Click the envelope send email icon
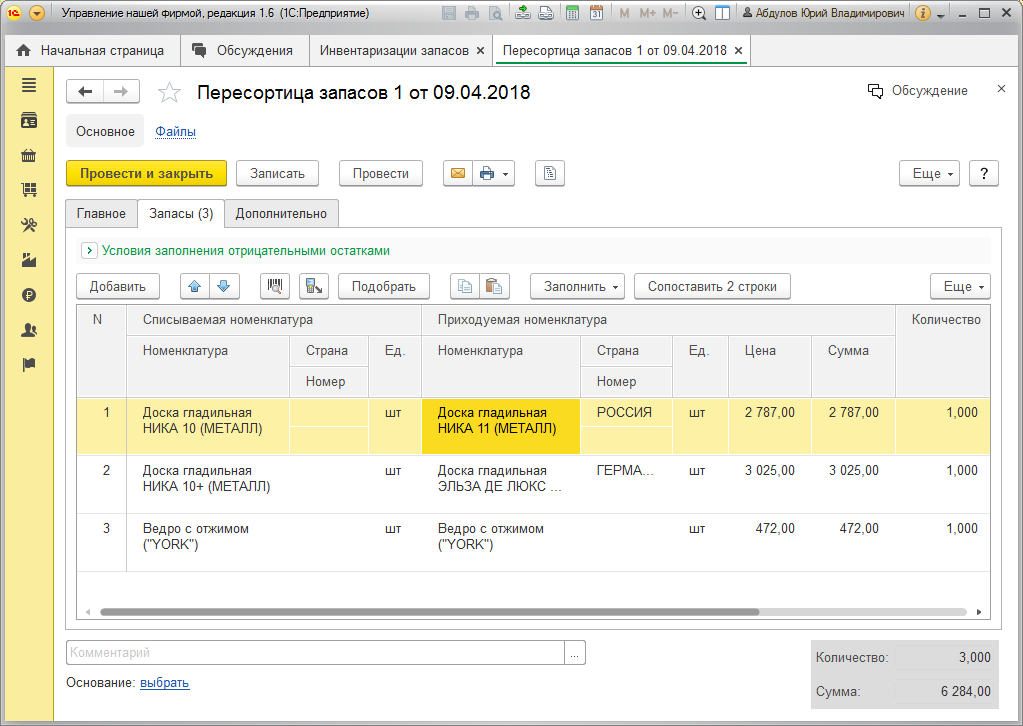The image size is (1023, 726). pos(458,173)
